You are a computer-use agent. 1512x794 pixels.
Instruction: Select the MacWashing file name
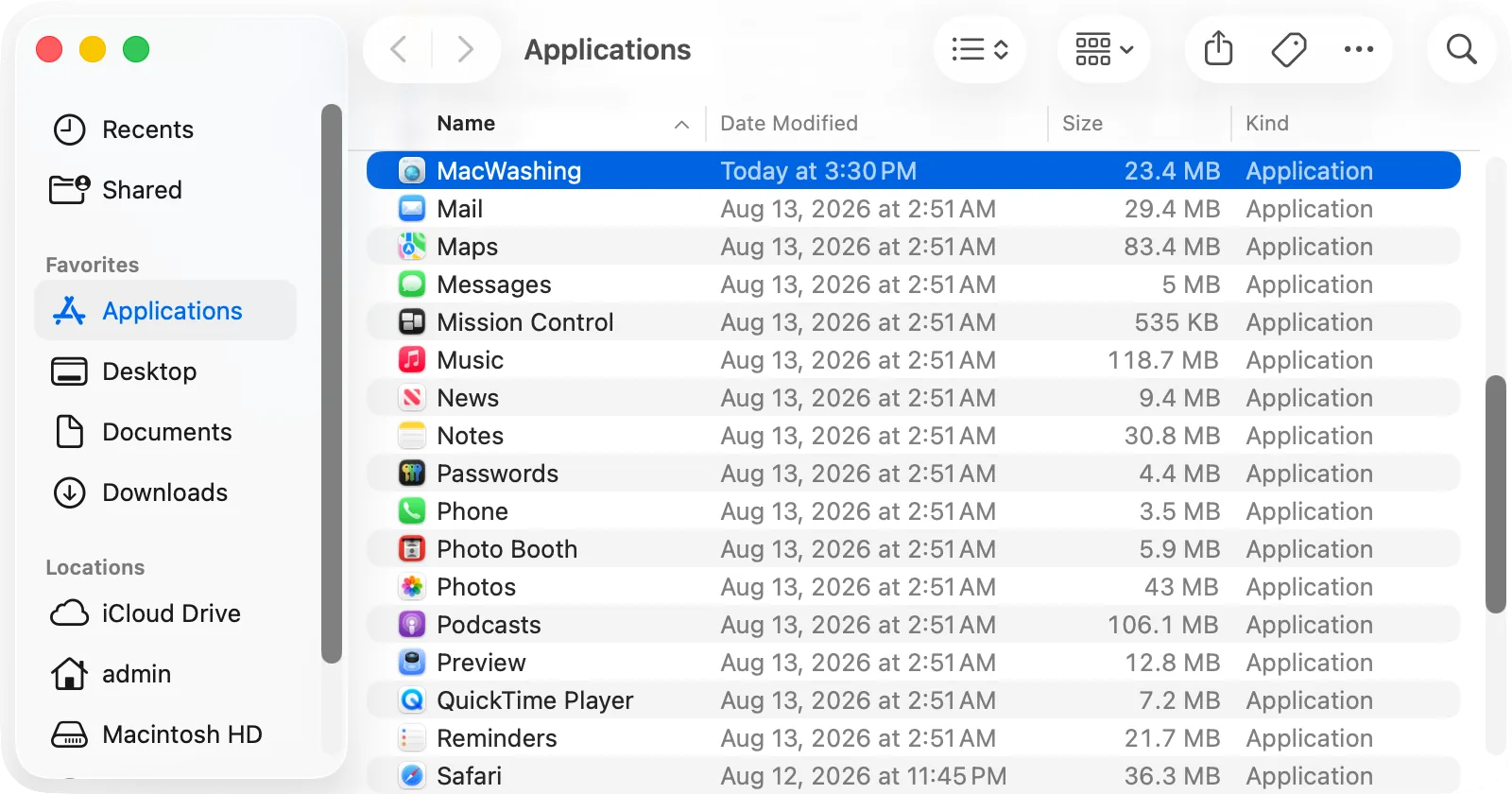[x=509, y=171]
